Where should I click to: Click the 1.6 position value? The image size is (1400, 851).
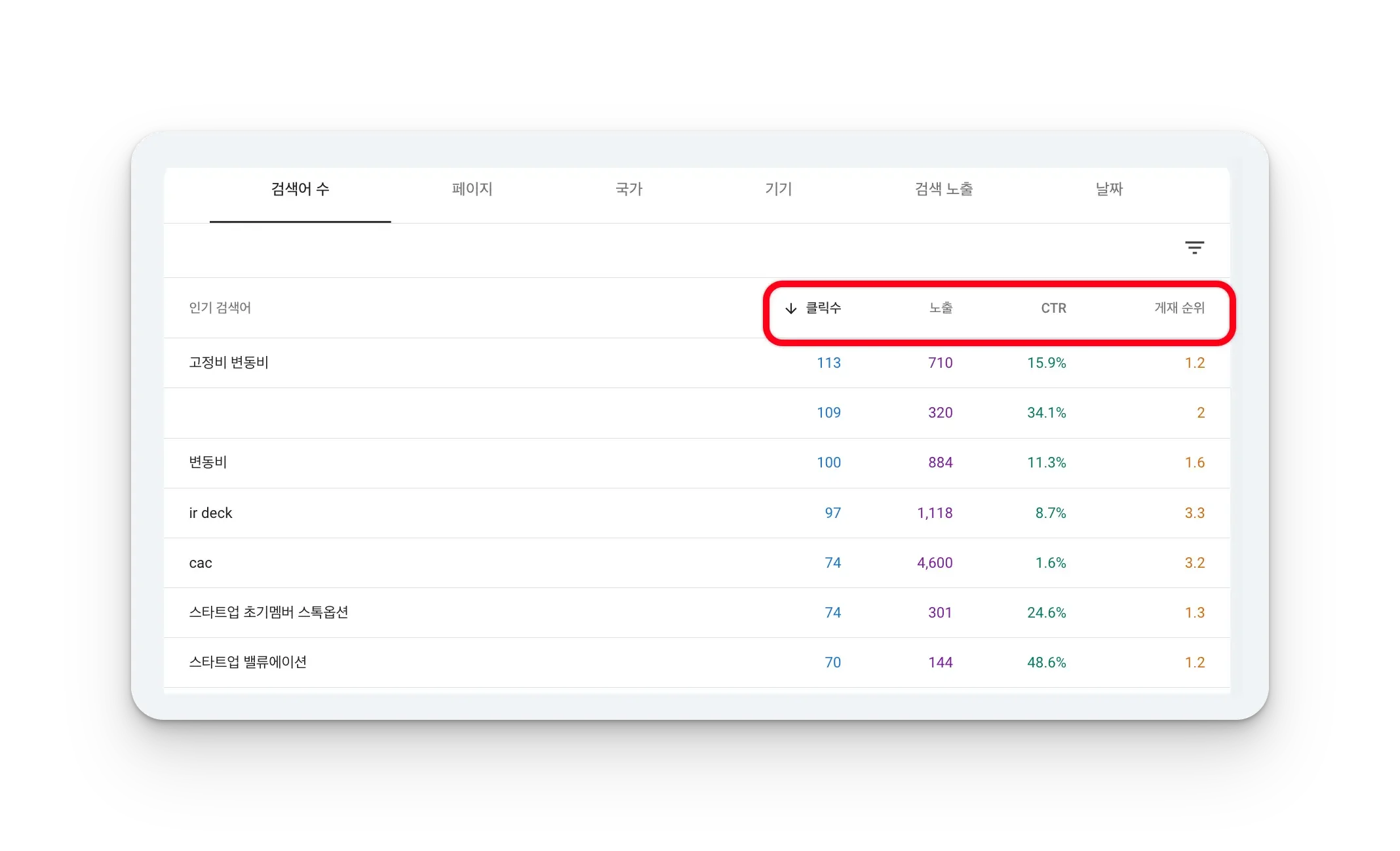click(x=1194, y=462)
